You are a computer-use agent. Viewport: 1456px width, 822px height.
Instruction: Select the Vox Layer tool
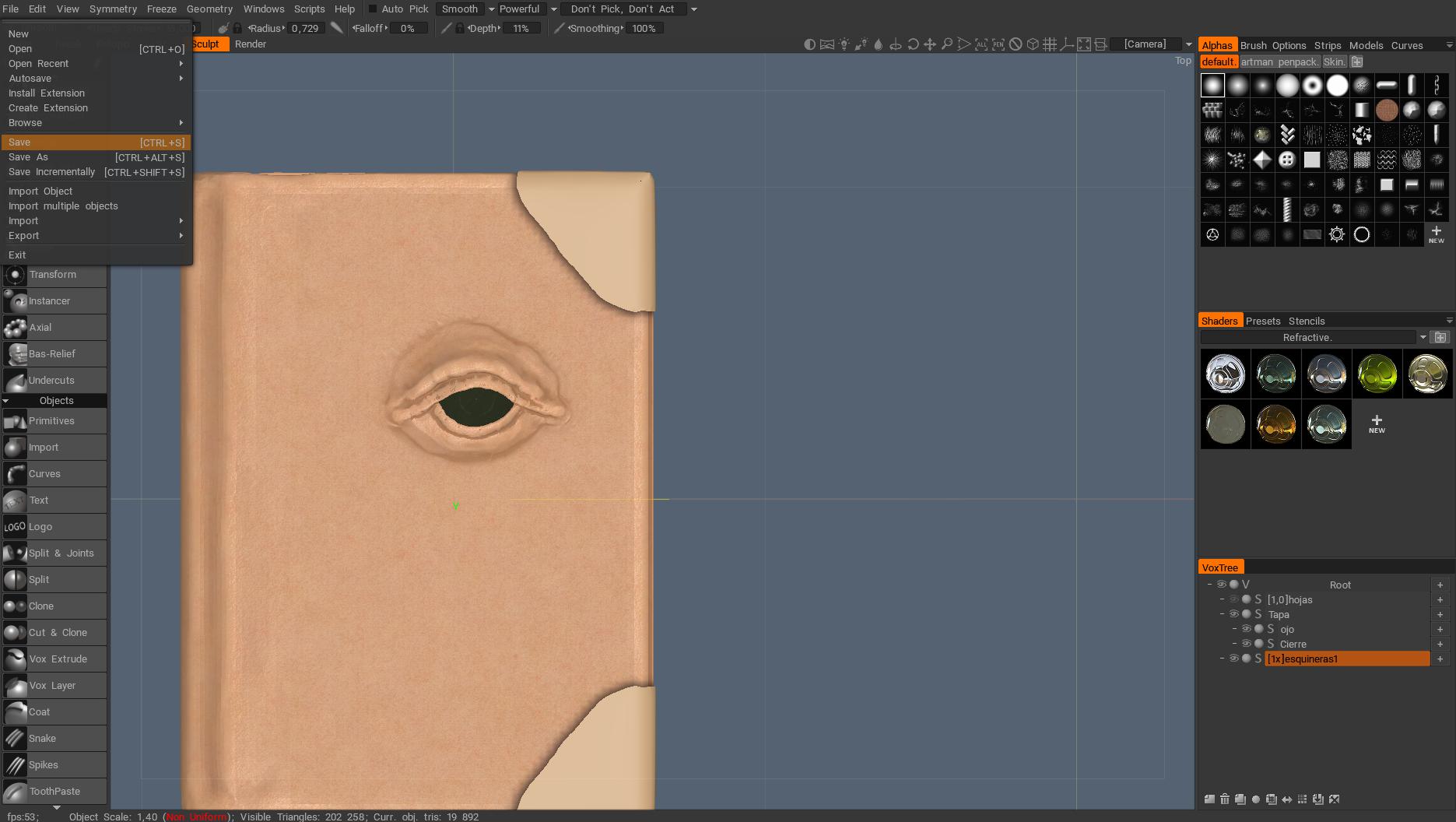click(54, 685)
